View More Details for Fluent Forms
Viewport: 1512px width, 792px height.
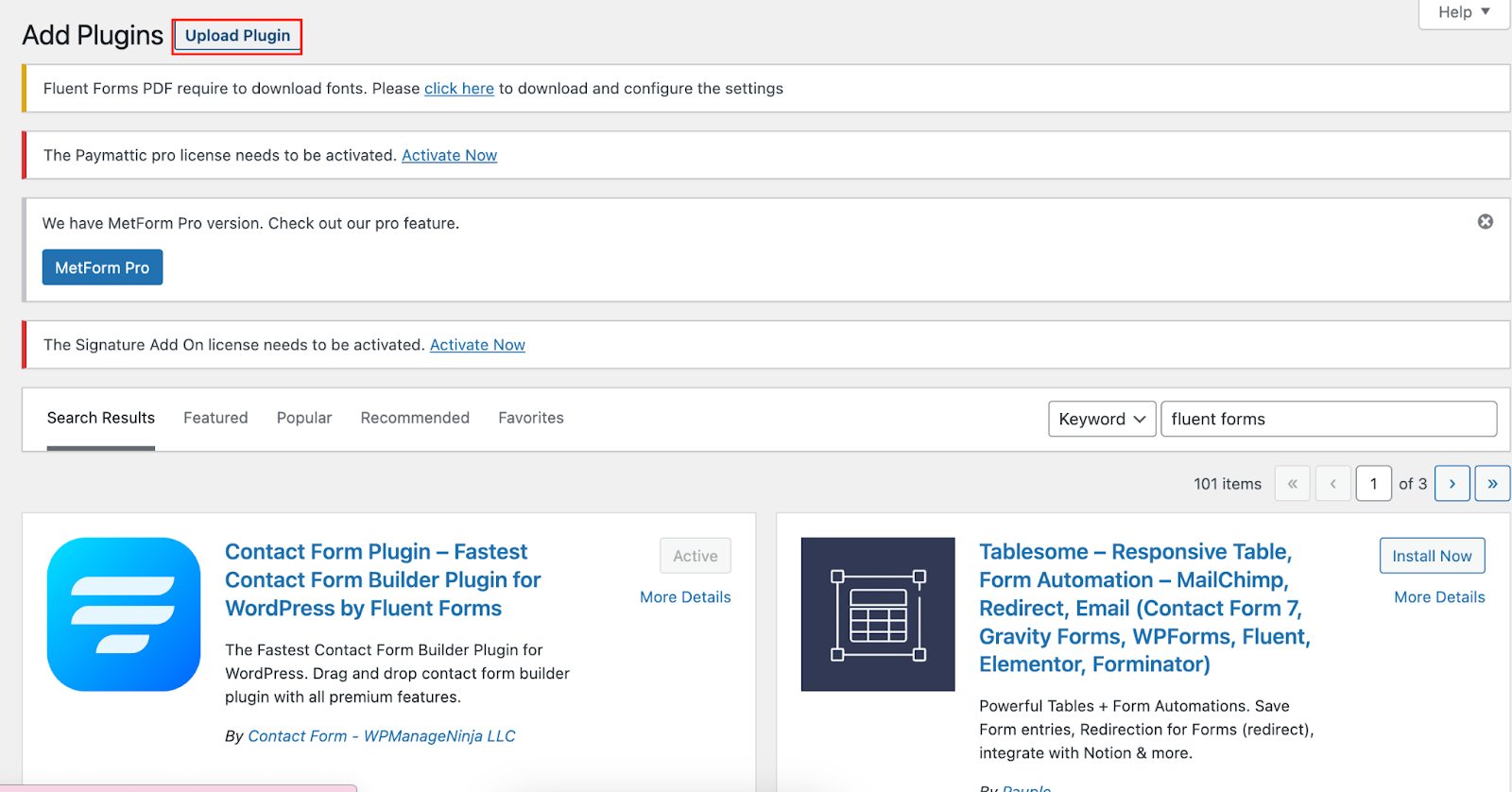point(685,597)
